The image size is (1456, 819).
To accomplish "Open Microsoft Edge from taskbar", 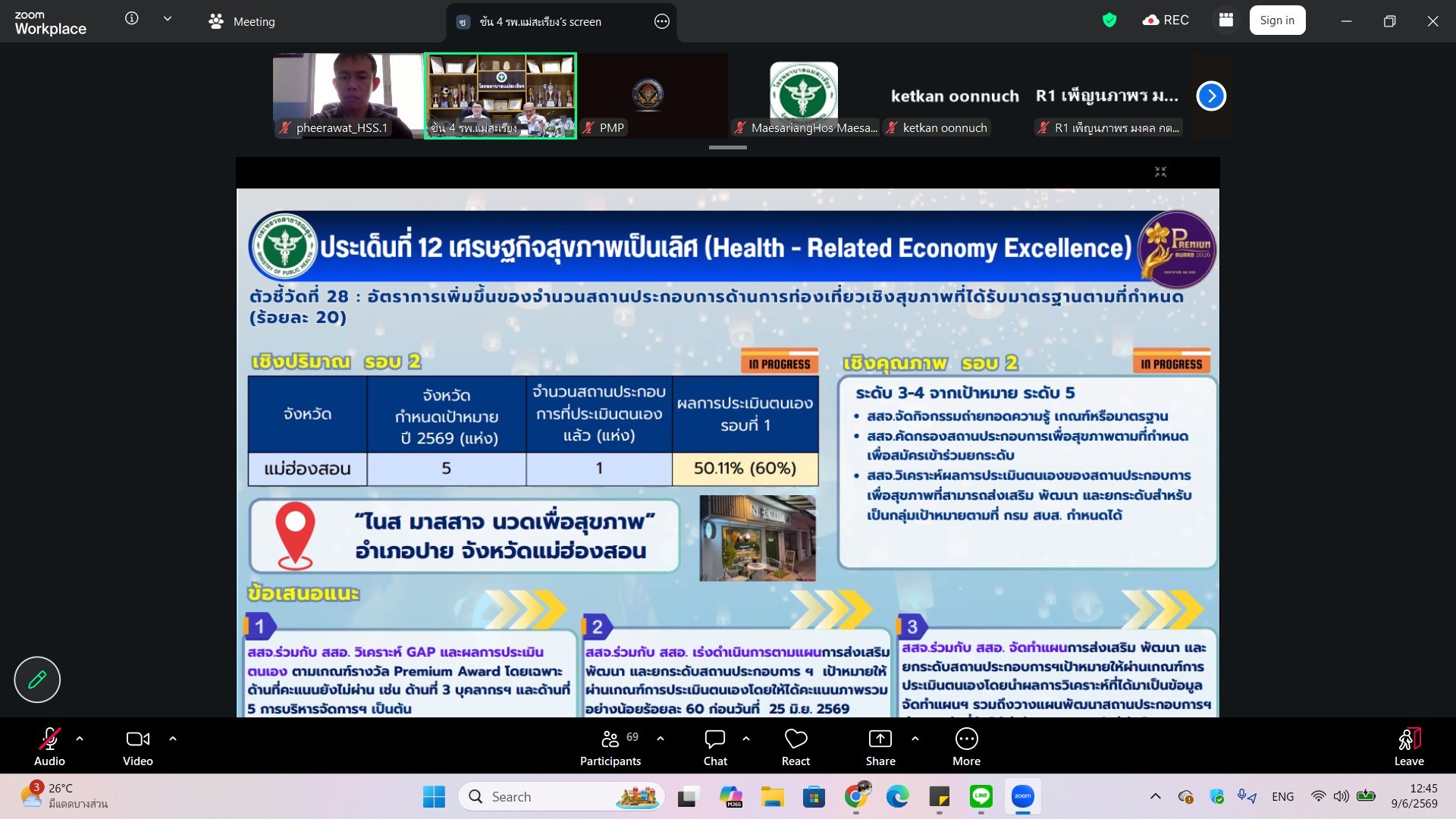I will 898,797.
